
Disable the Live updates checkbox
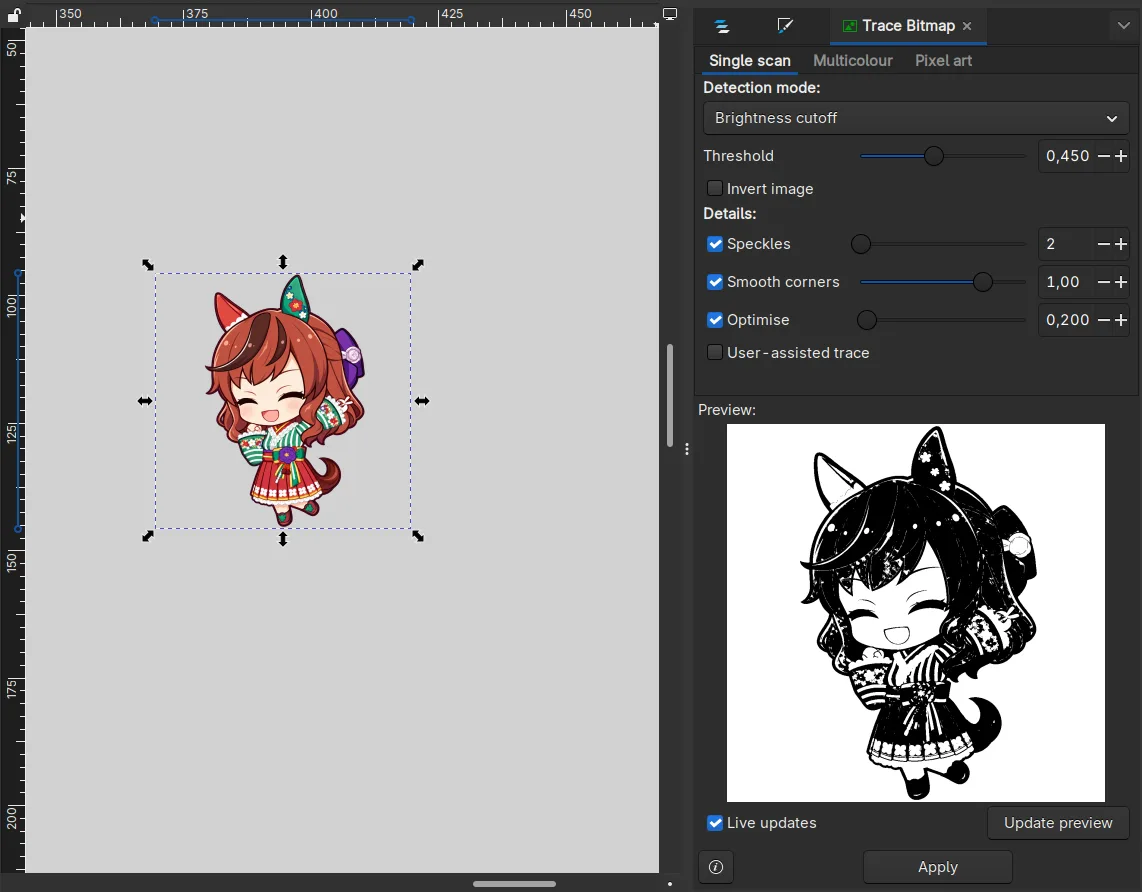point(715,823)
